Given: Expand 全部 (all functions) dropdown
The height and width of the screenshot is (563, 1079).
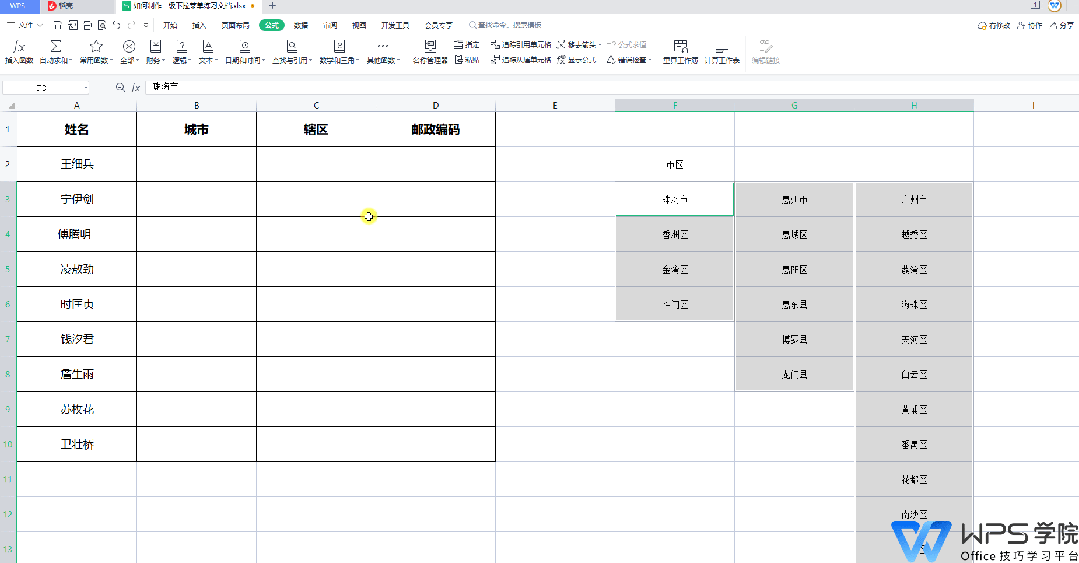Looking at the screenshot, I should coord(129,51).
